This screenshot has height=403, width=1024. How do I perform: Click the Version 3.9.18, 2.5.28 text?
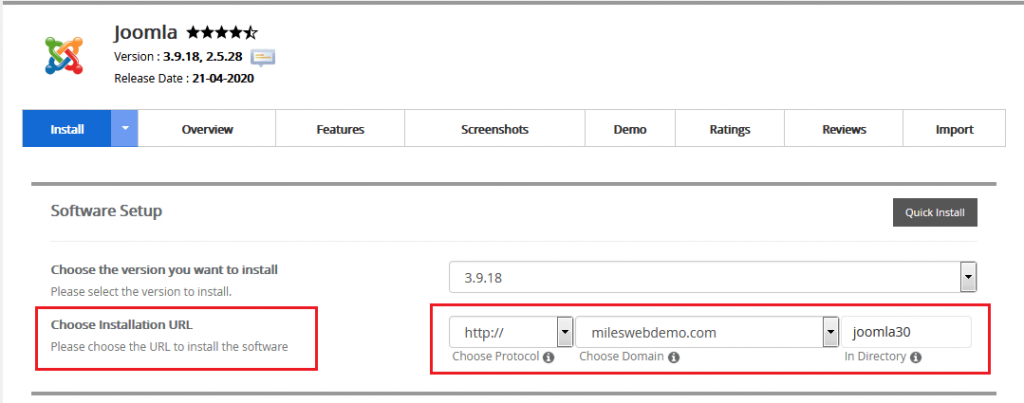[x=178, y=57]
